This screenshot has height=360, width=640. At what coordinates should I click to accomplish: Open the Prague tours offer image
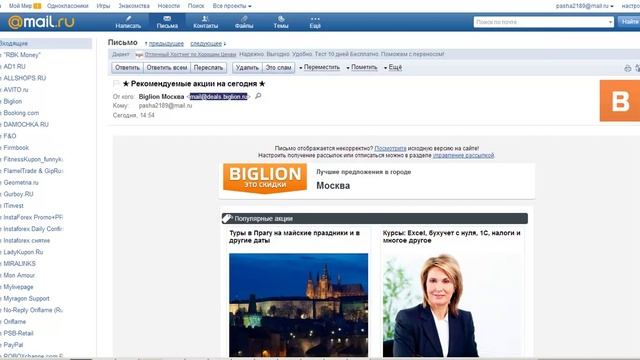pyautogui.click(x=298, y=305)
